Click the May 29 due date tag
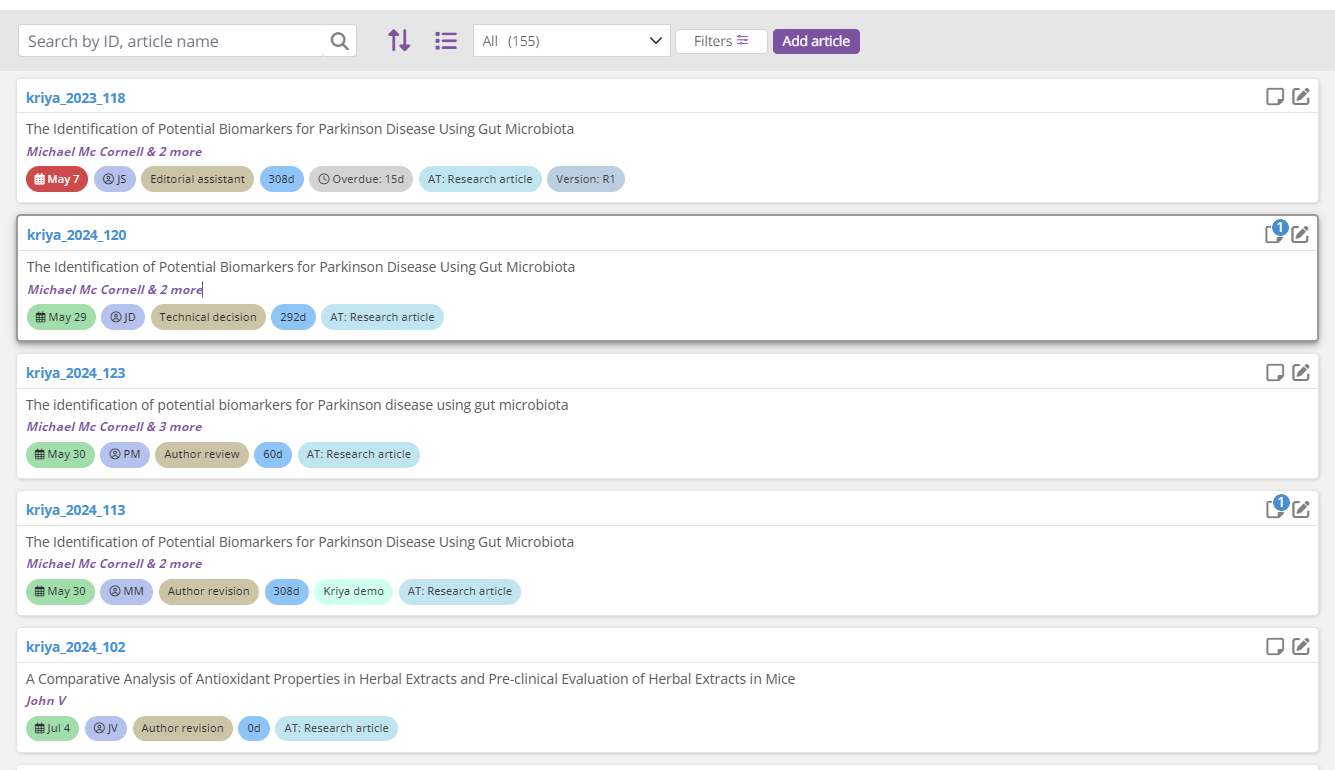 click(x=61, y=317)
